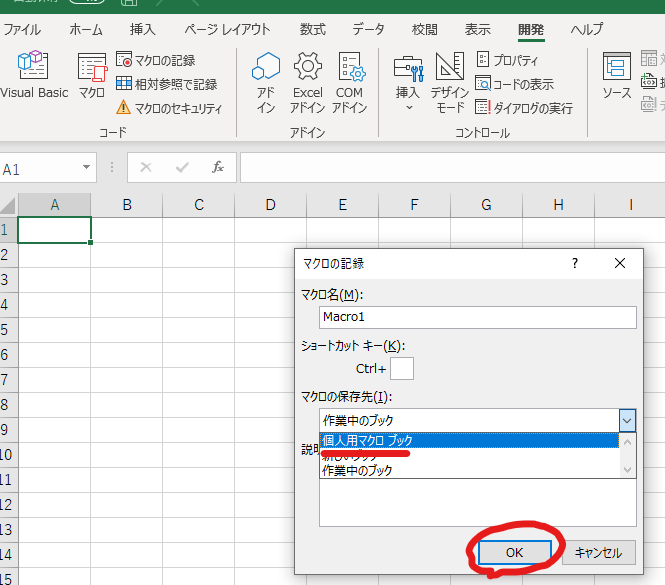This screenshot has width=665, height=585.
Task: Open the ヘルプ tab
Action: click(587, 29)
